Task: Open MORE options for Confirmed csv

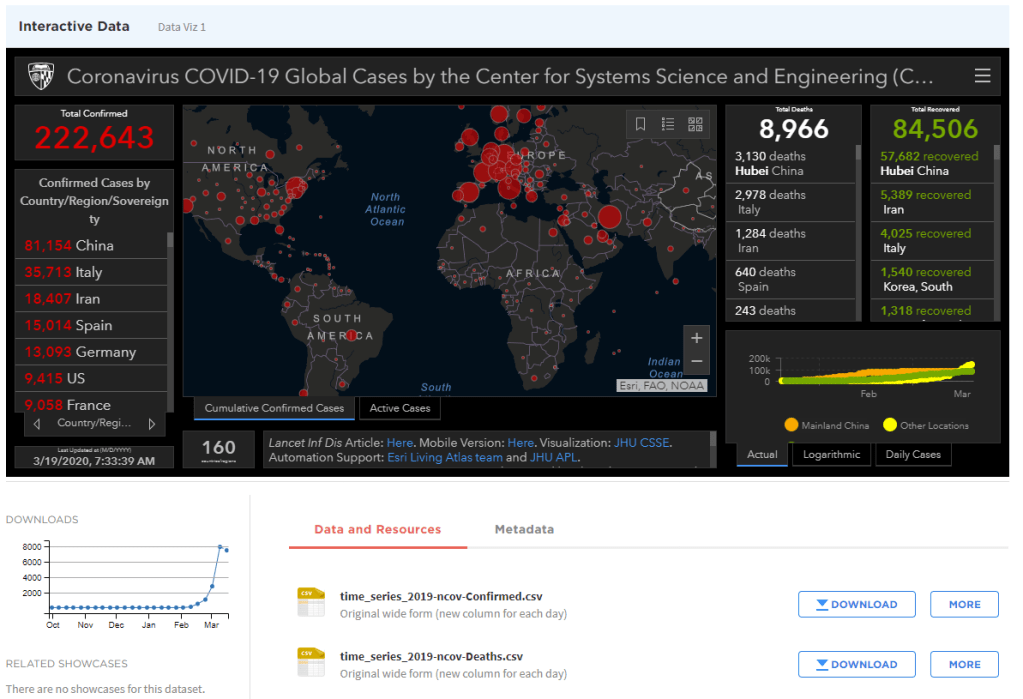Action: coord(964,604)
